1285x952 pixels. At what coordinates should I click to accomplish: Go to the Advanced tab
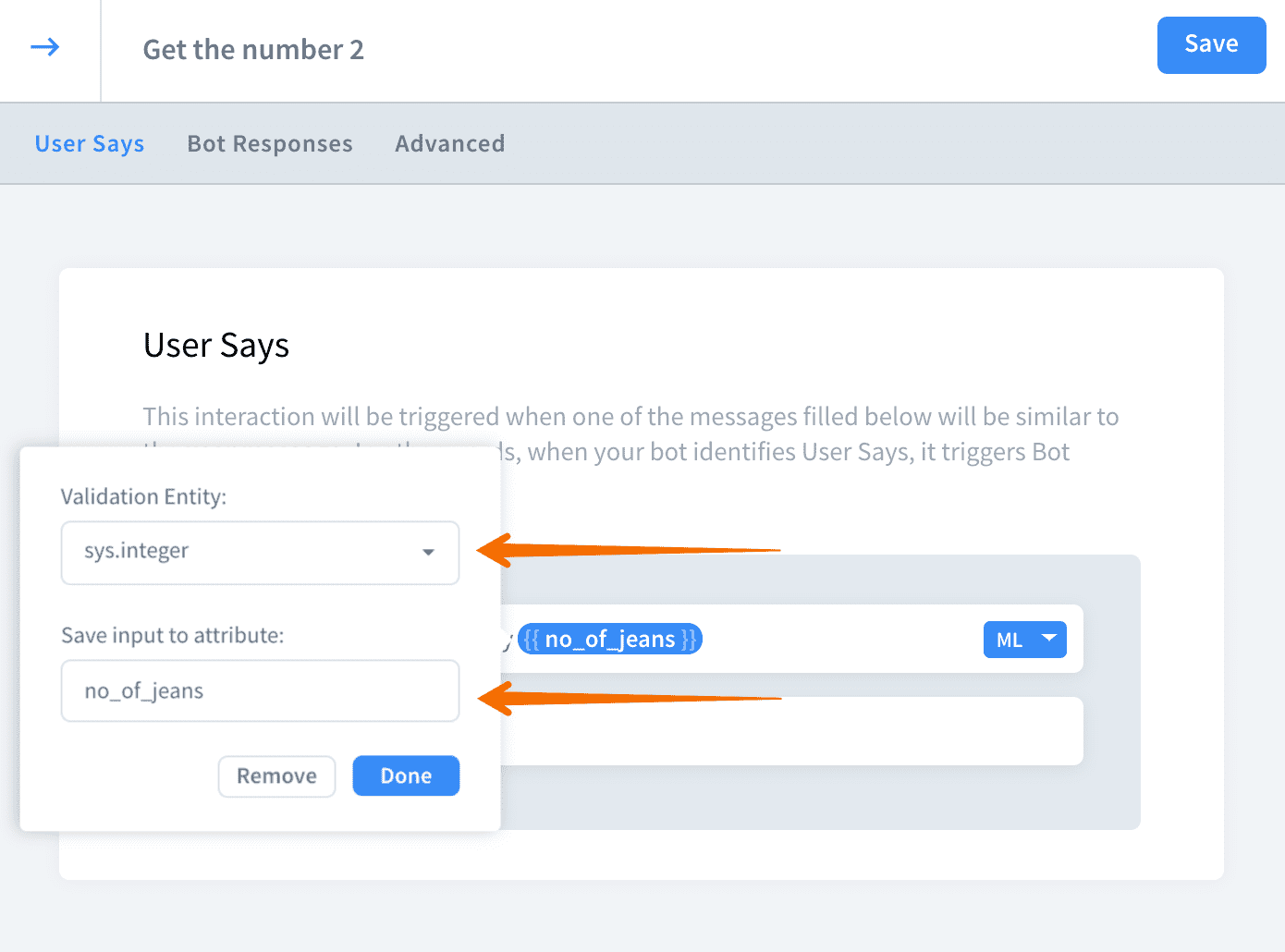coord(450,144)
